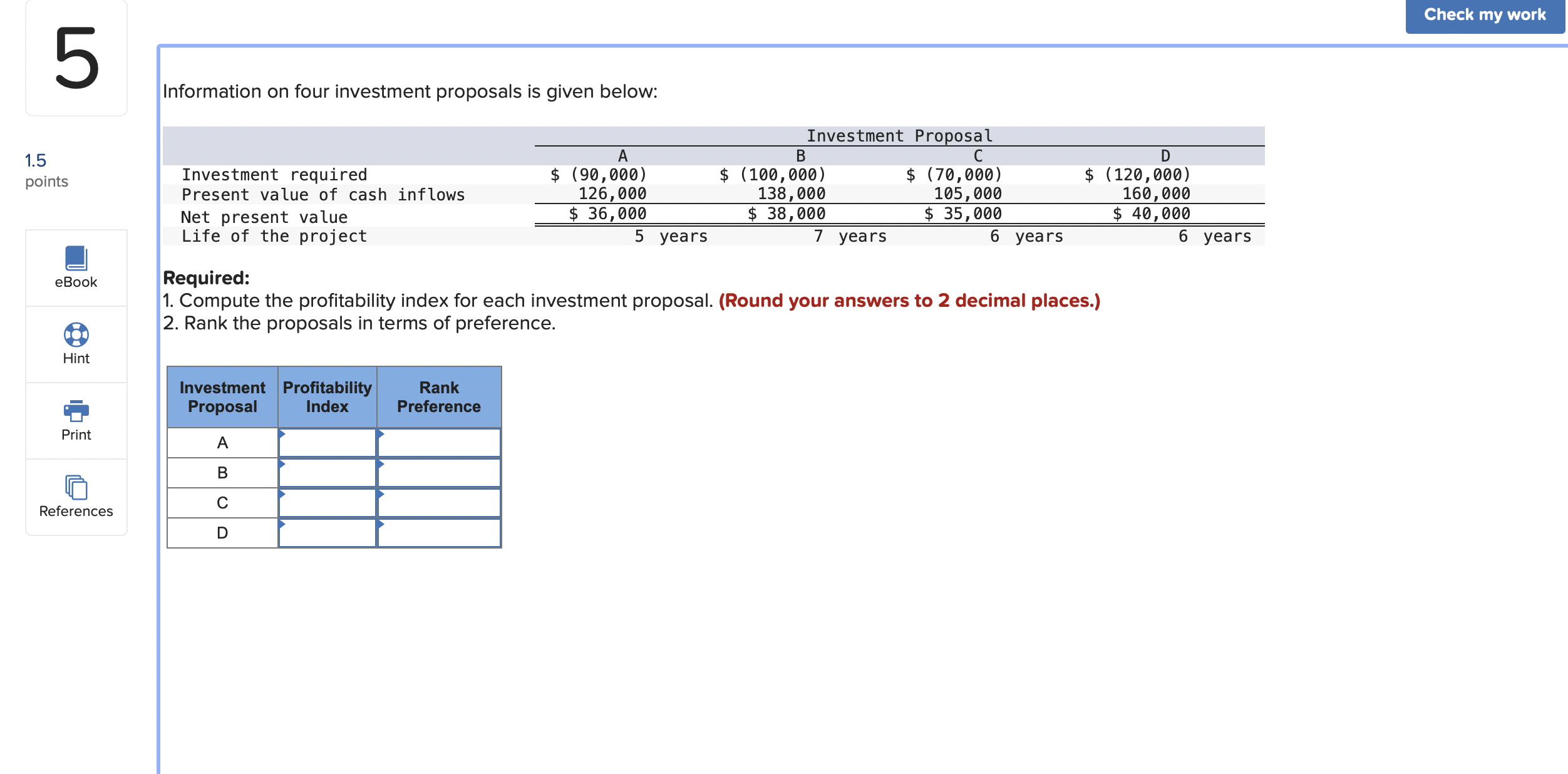
Task: Open Rank Preference dropdown for proposal C
Action: (x=439, y=503)
